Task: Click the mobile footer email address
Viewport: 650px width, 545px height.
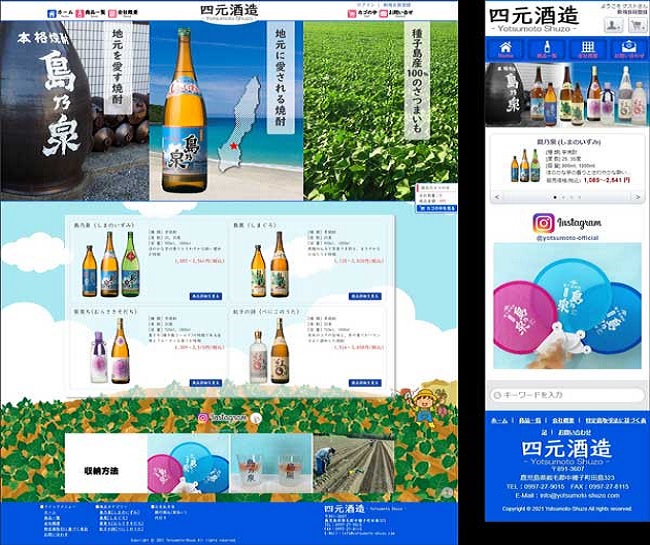Action: (x=580, y=496)
